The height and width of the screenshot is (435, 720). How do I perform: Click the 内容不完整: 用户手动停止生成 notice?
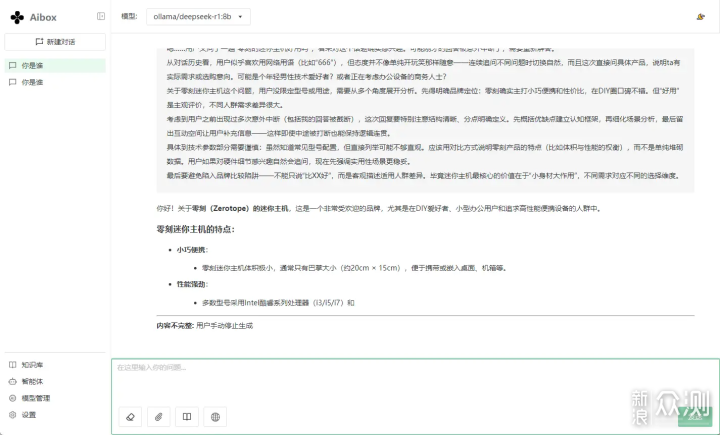[205, 326]
